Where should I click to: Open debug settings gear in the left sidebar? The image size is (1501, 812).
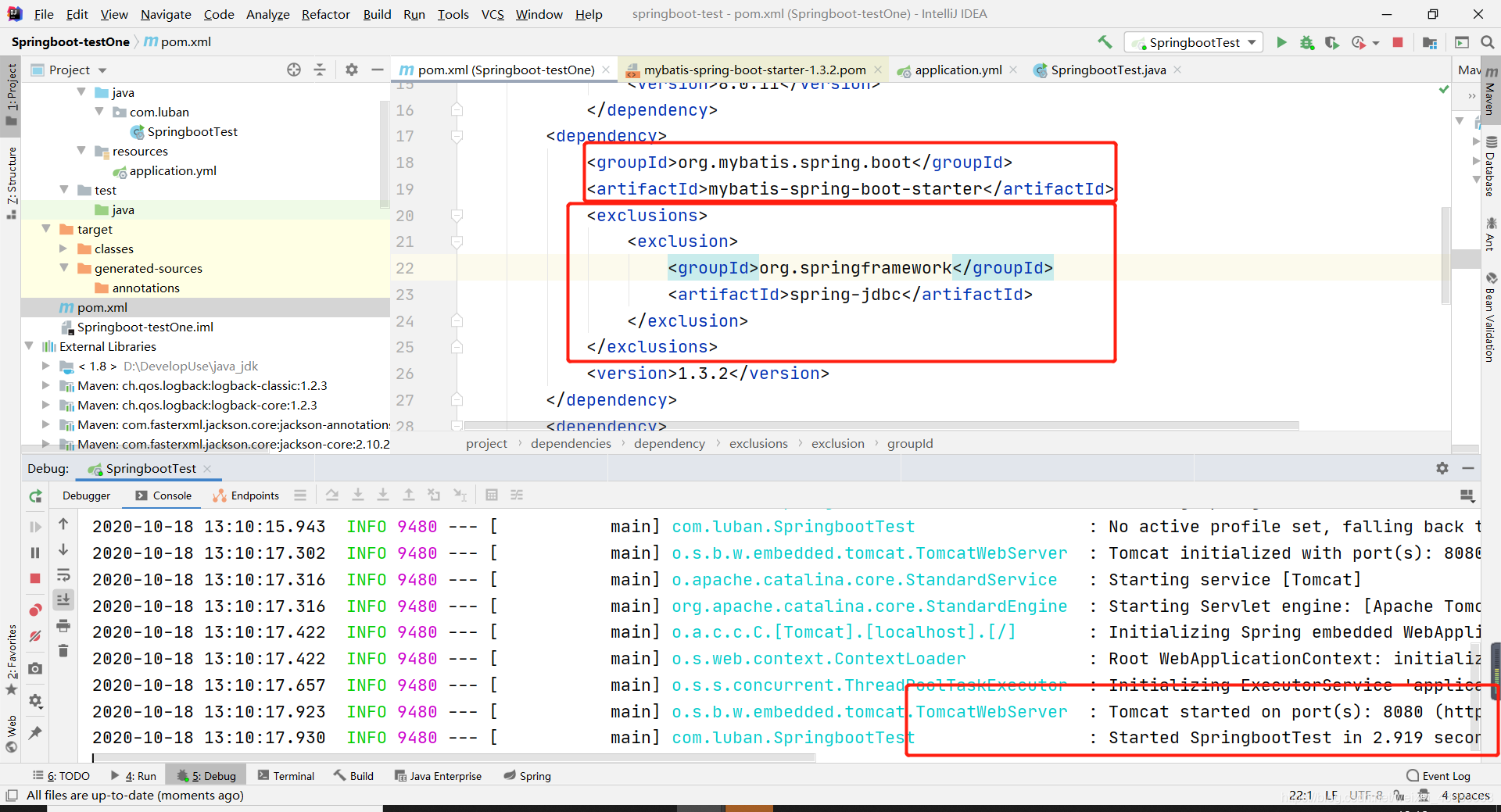point(35,701)
